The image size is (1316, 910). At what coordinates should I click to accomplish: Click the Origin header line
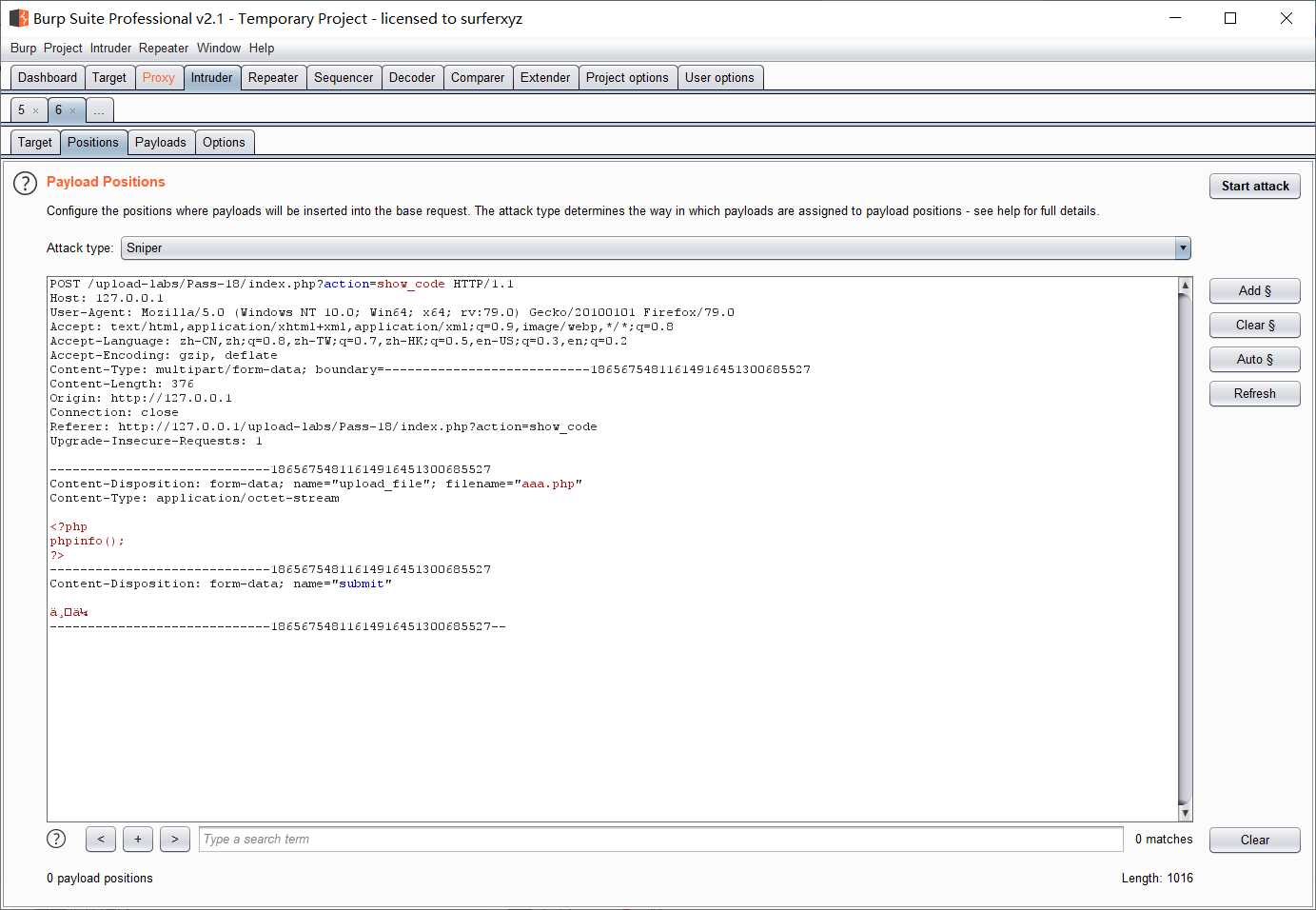click(x=141, y=398)
